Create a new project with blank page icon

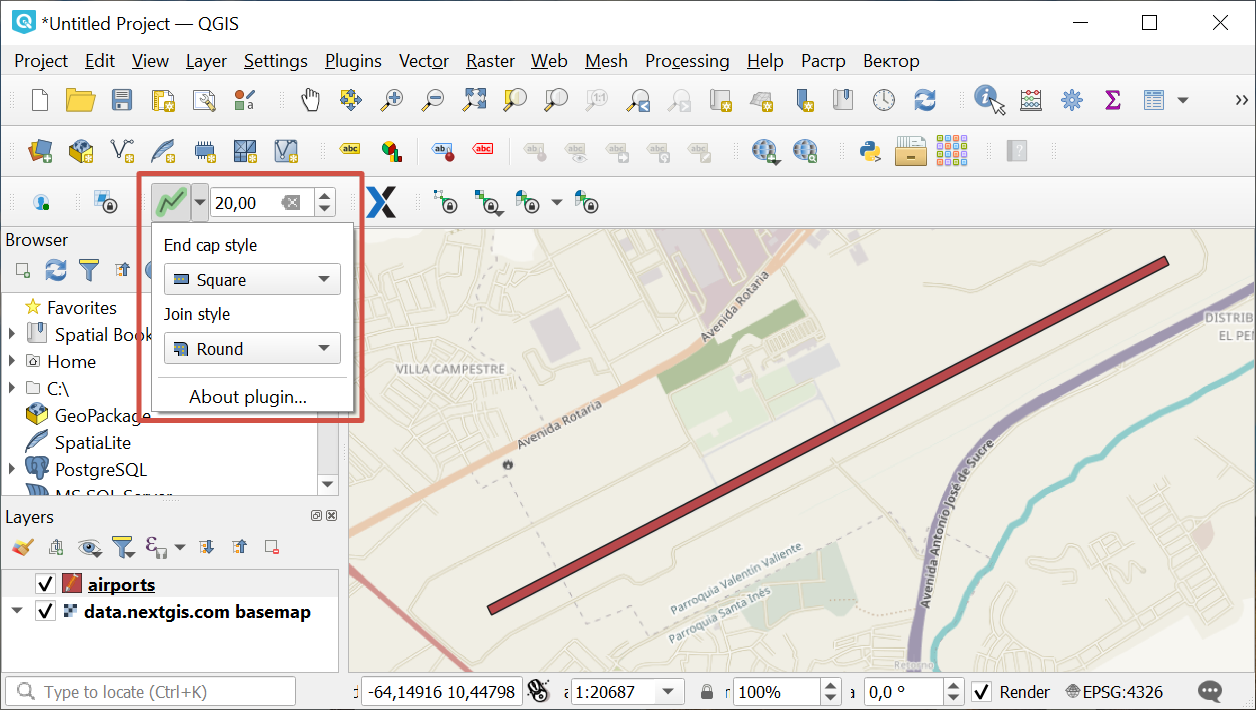40,99
